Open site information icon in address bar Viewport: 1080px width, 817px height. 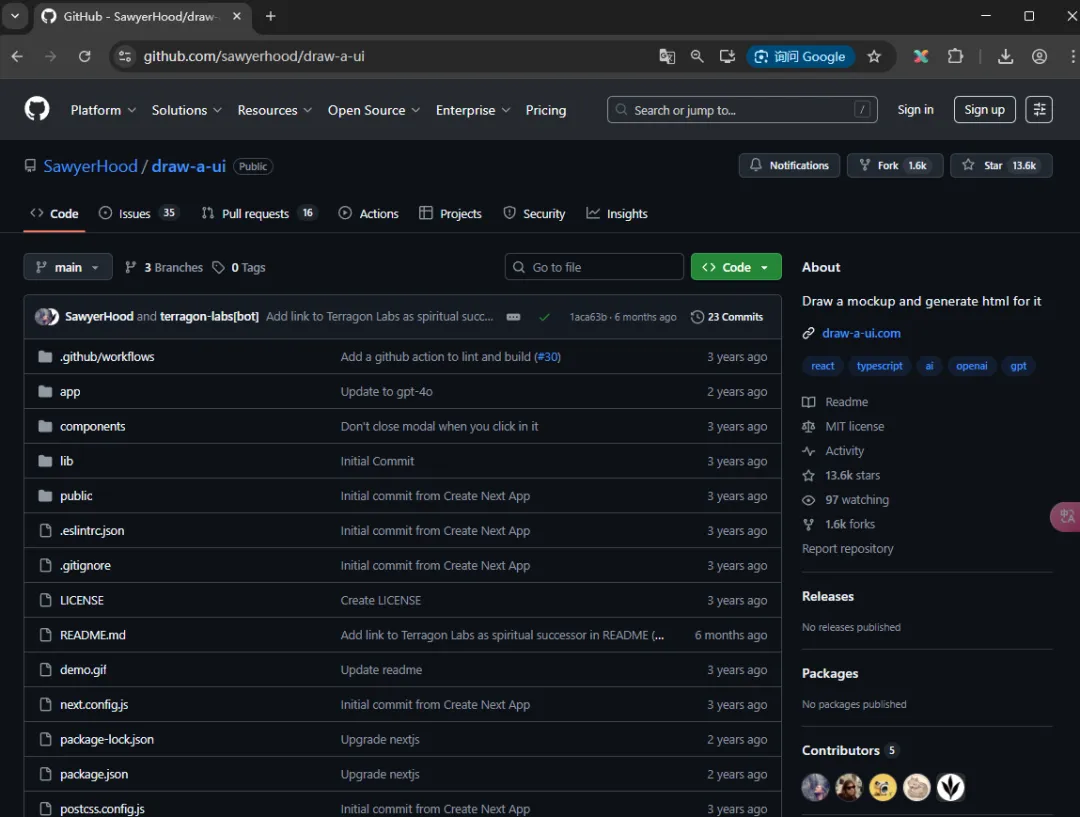[125, 56]
